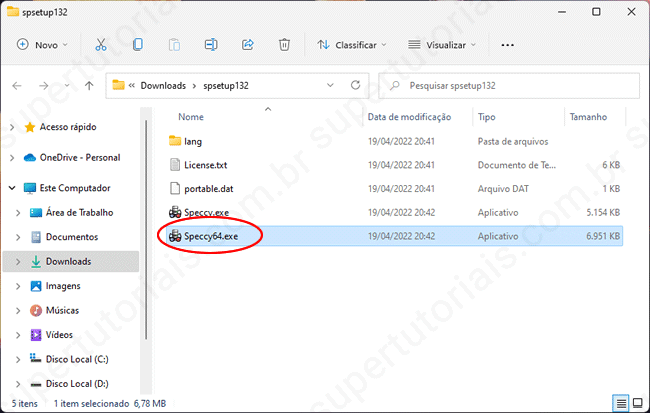Expand the Downloads tree node

point(18,261)
